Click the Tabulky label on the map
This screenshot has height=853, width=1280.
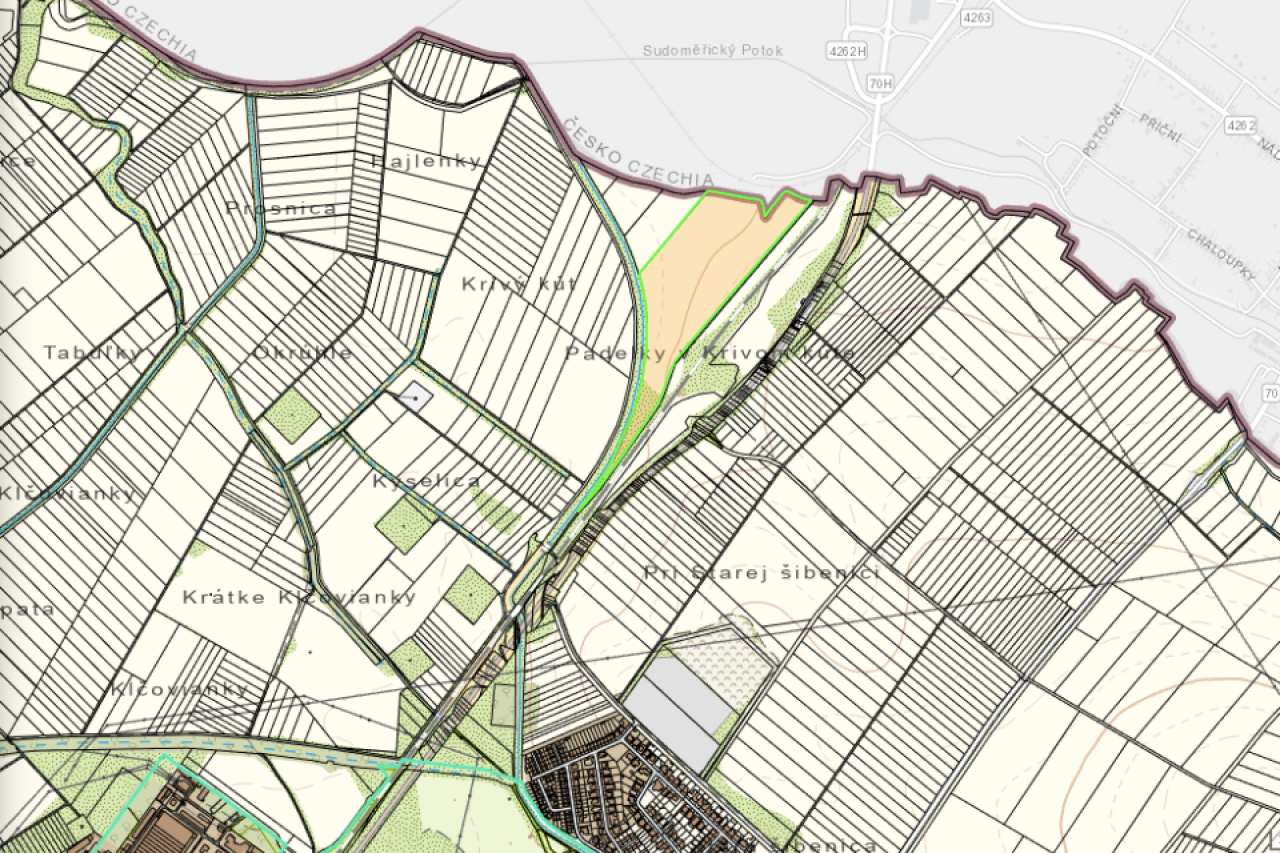point(92,352)
